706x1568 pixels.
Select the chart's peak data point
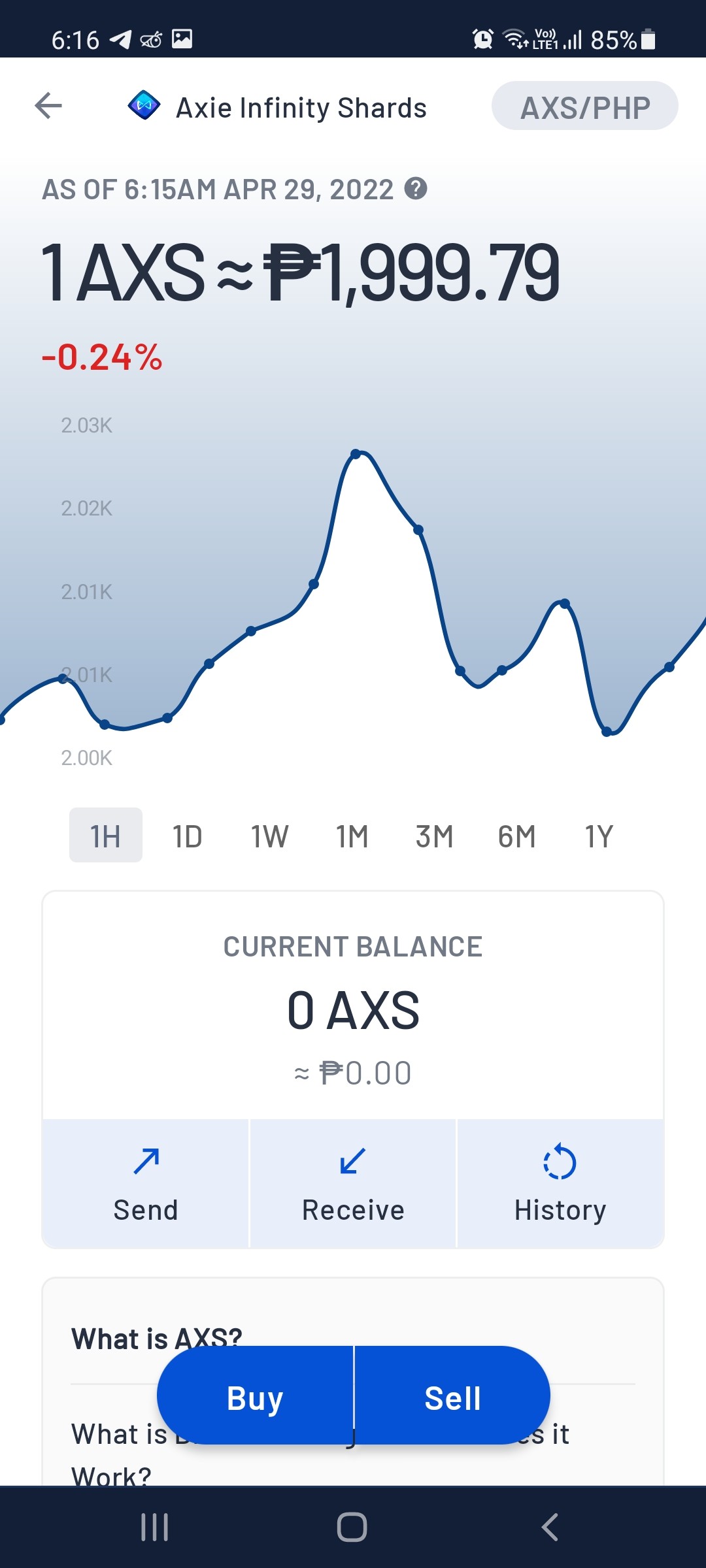356,453
